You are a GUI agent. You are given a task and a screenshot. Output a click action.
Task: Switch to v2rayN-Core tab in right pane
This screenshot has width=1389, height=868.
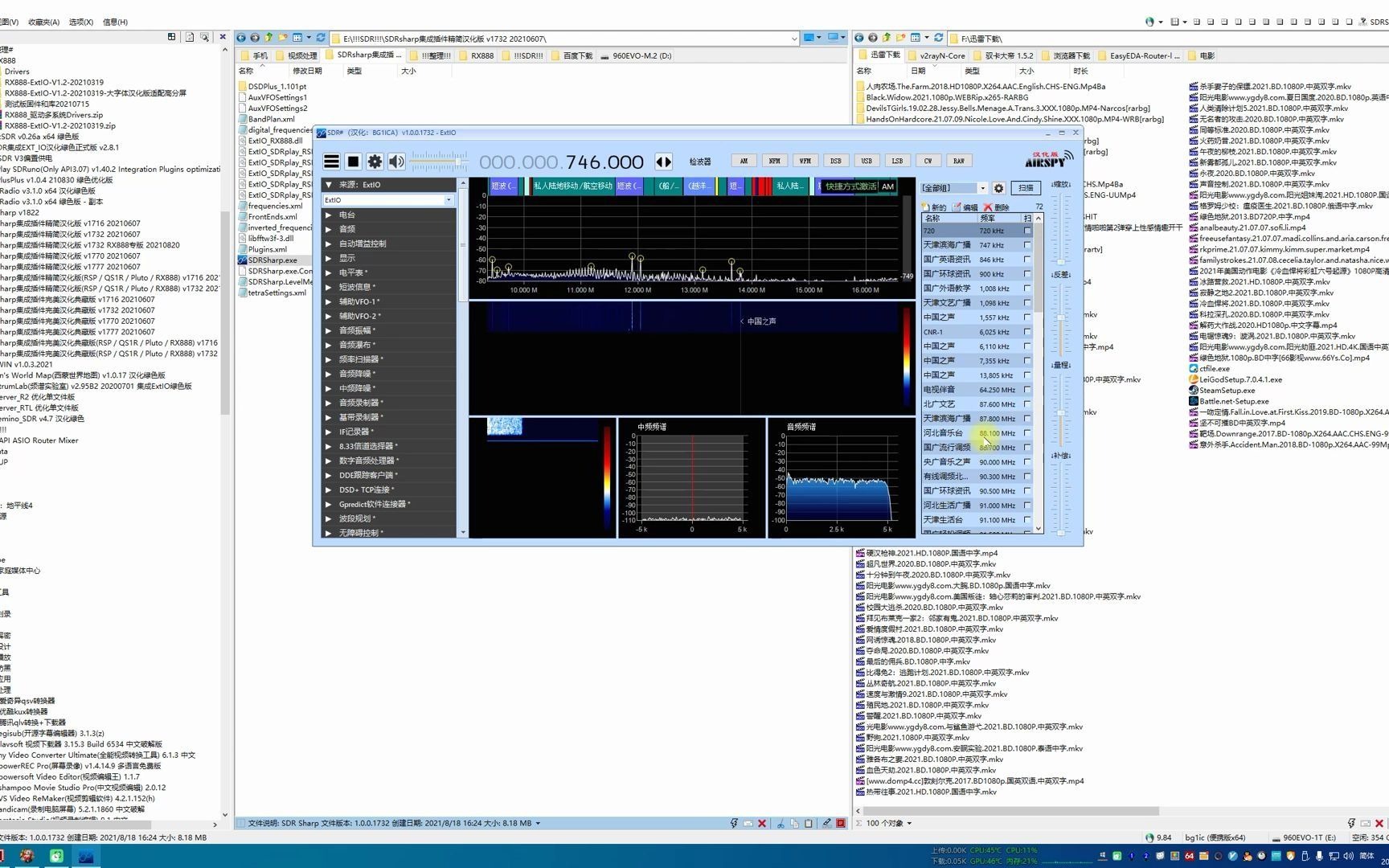pyautogui.click(x=937, y=55)
